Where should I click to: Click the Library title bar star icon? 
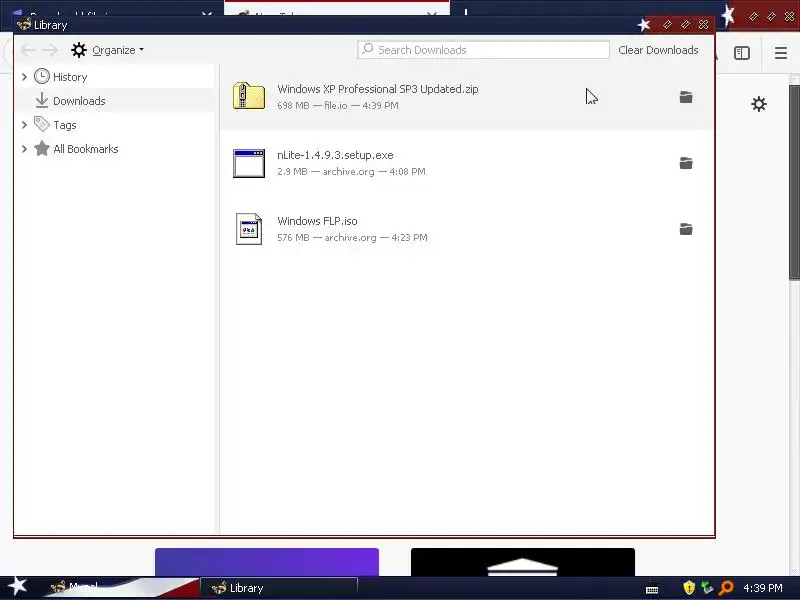point(644,24)
